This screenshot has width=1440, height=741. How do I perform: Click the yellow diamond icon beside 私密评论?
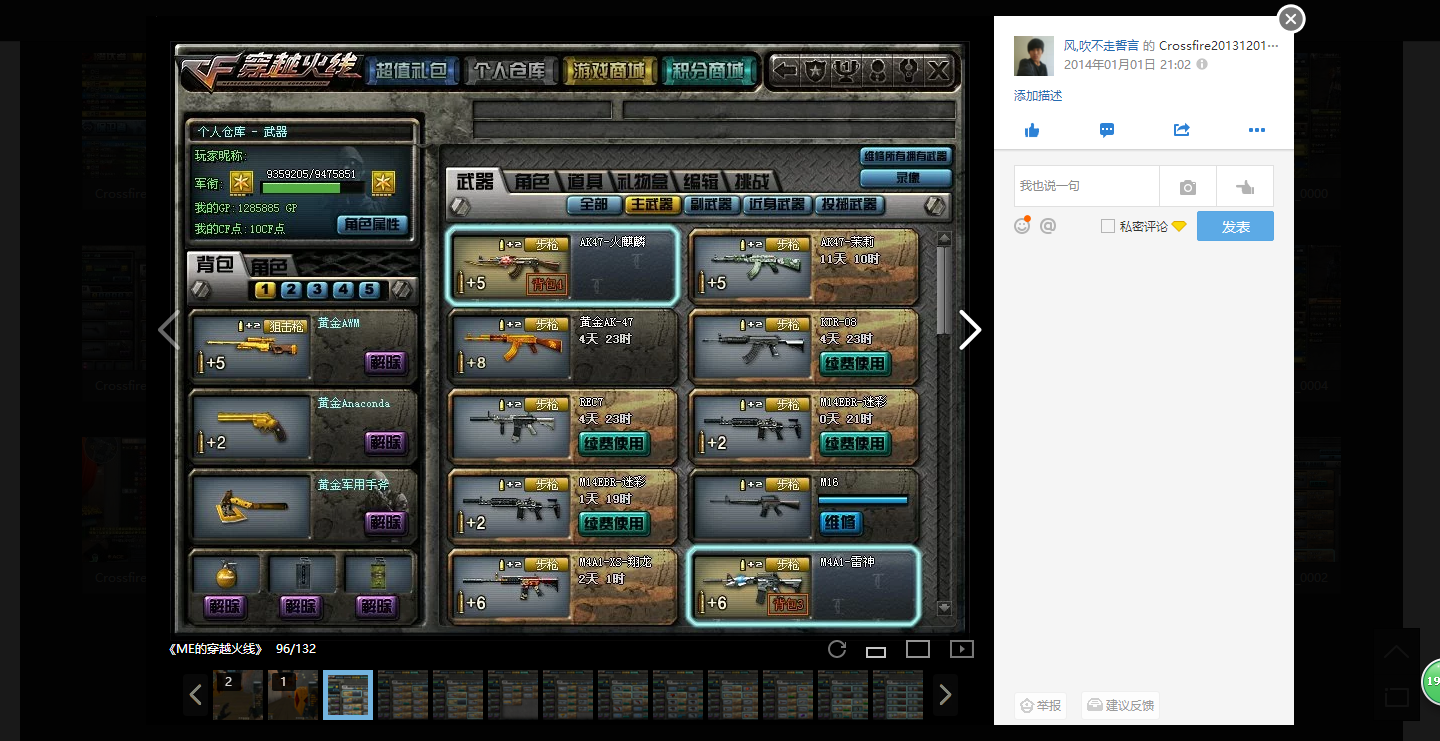[x=1179, y=227]
